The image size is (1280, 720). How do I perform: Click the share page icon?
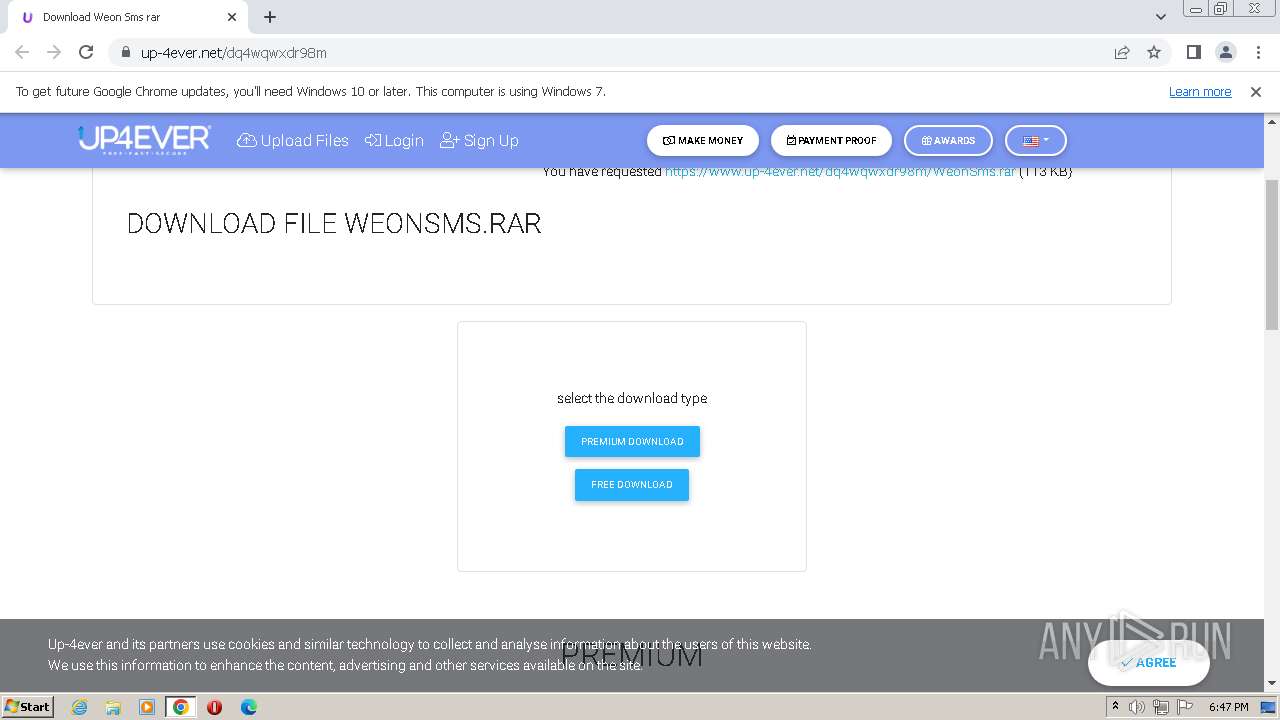coord(1122,52)
